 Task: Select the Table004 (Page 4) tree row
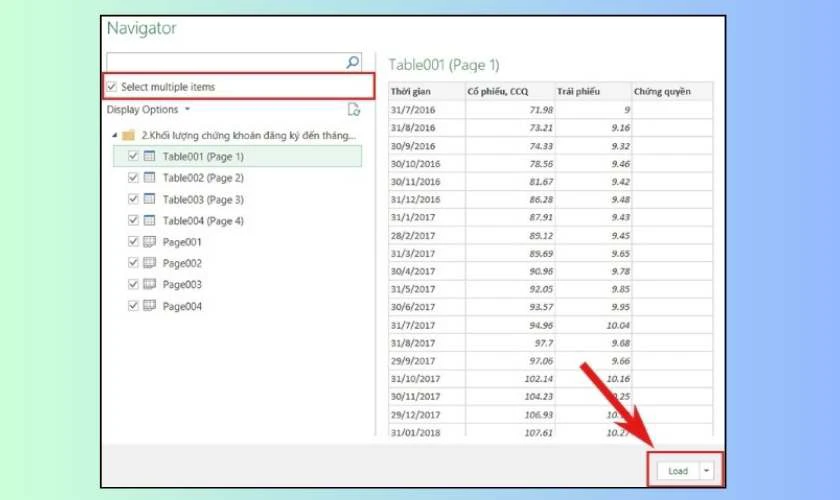tap(237, 221)
